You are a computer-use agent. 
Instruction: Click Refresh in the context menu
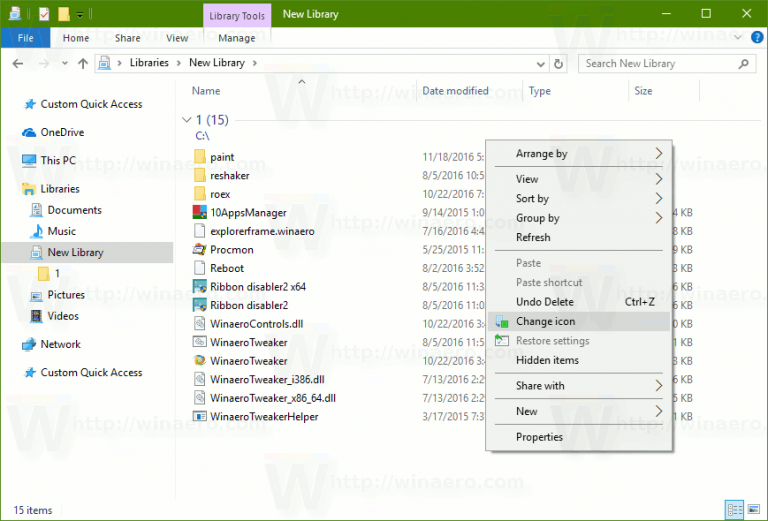pos(578,237)
